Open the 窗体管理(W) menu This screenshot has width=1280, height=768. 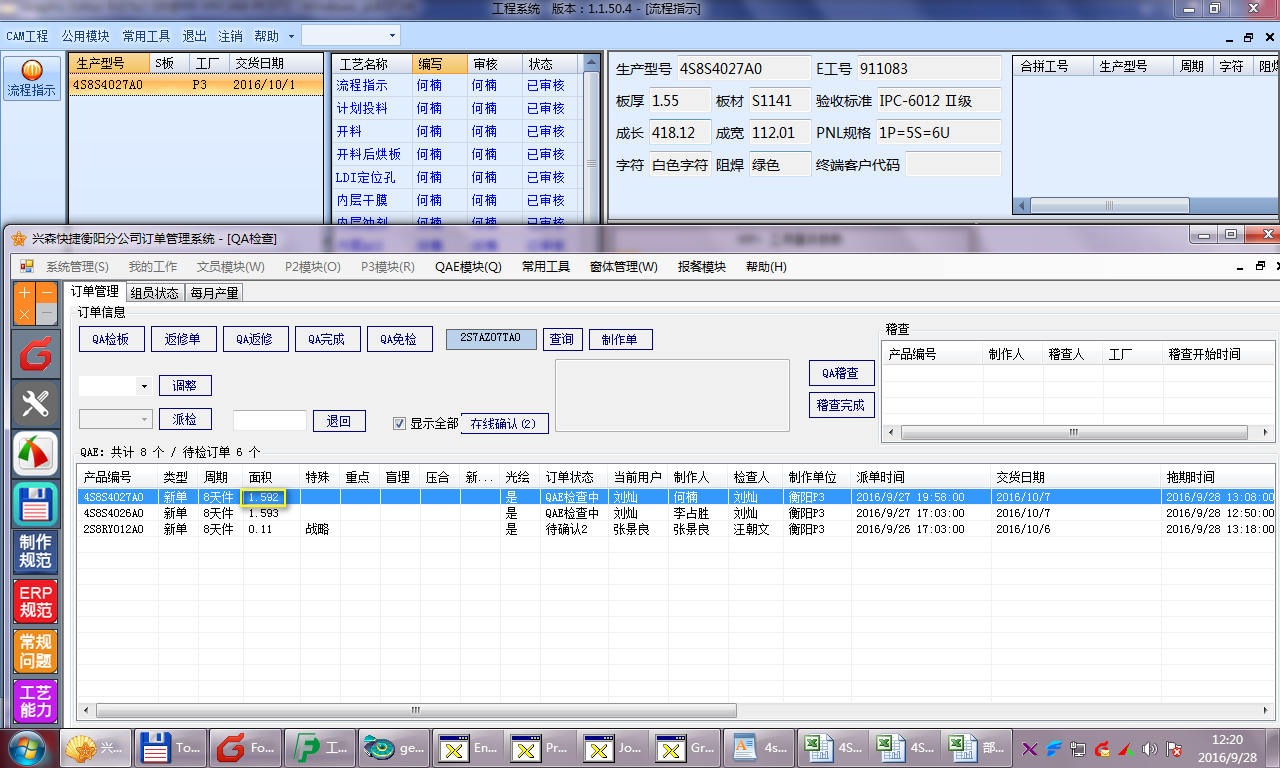[624, 267]
